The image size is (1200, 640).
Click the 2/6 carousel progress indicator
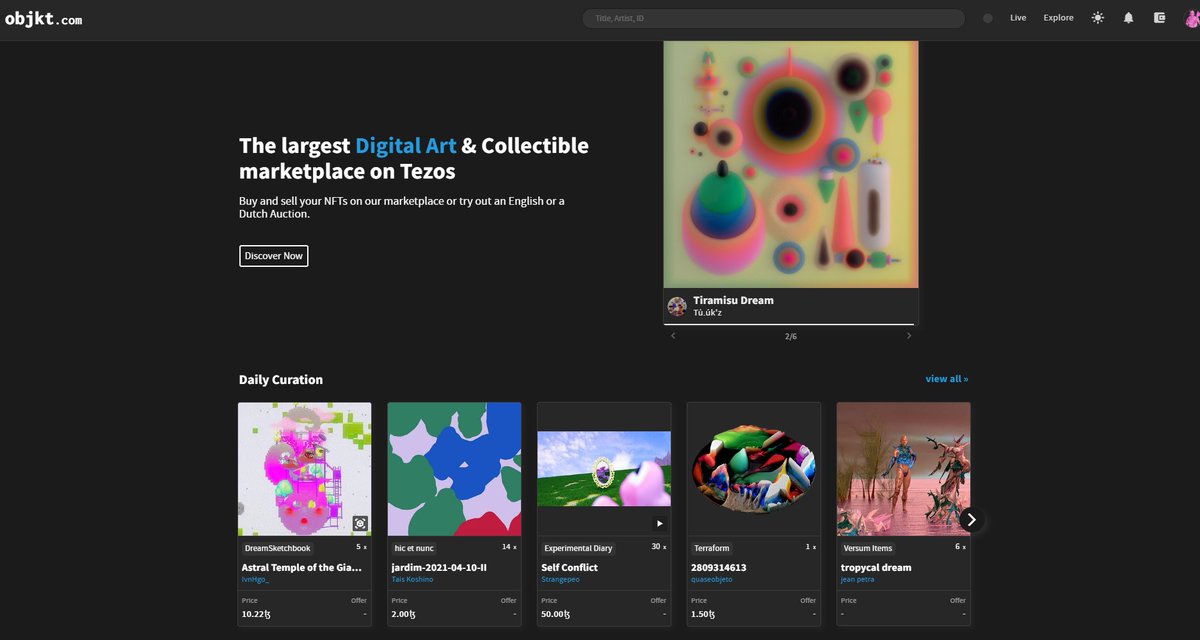point(790,336)
